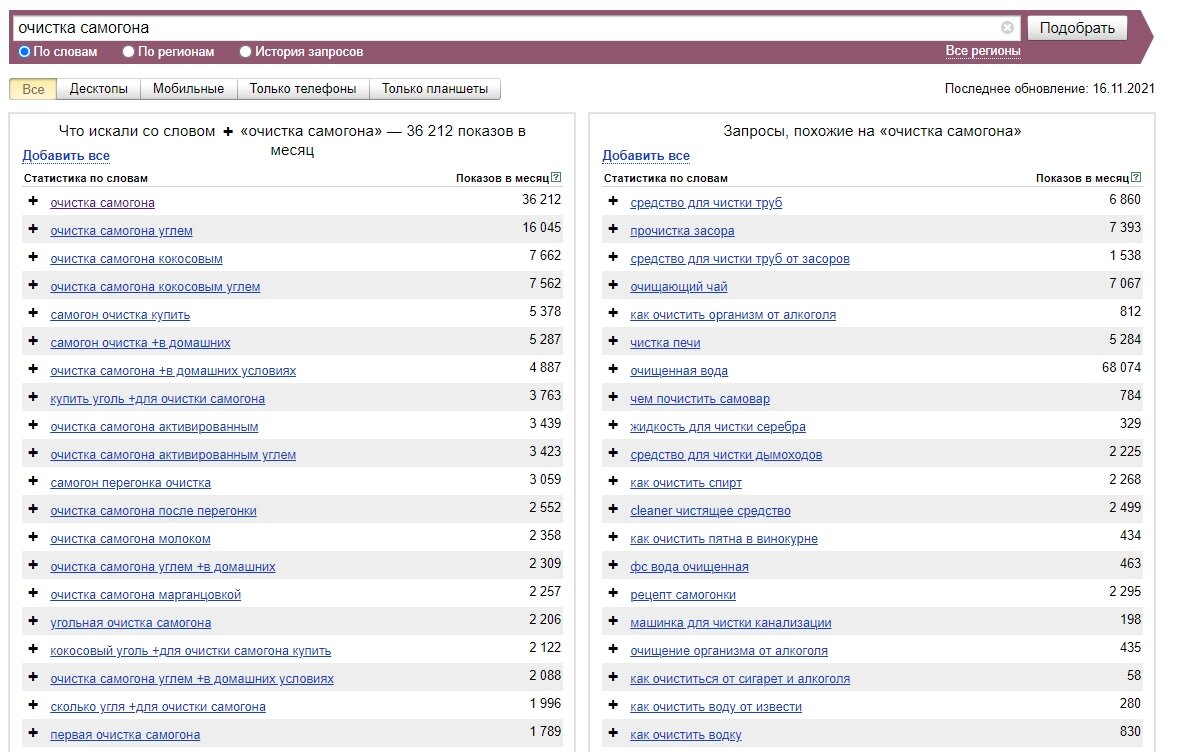Switch to 'Десктопы' tab

[x=99, y=89]
